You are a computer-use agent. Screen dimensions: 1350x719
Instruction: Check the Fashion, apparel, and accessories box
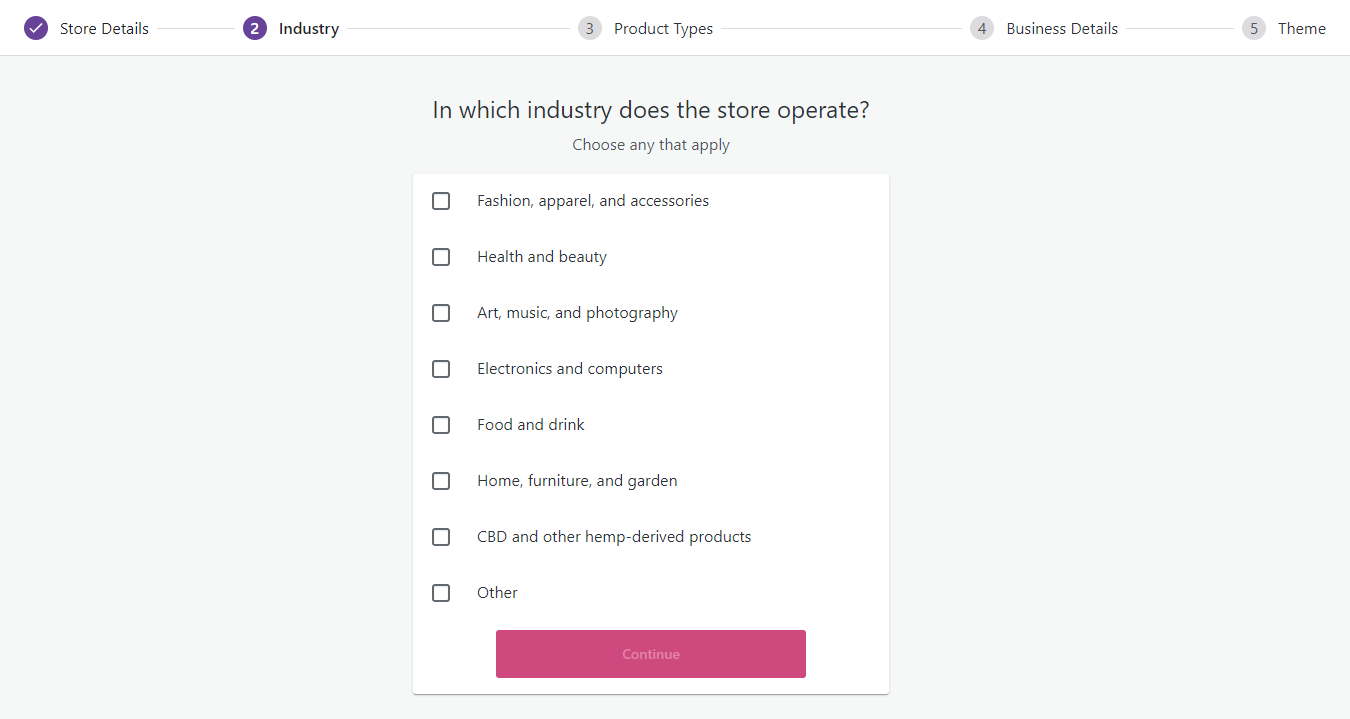pos(441,201)
